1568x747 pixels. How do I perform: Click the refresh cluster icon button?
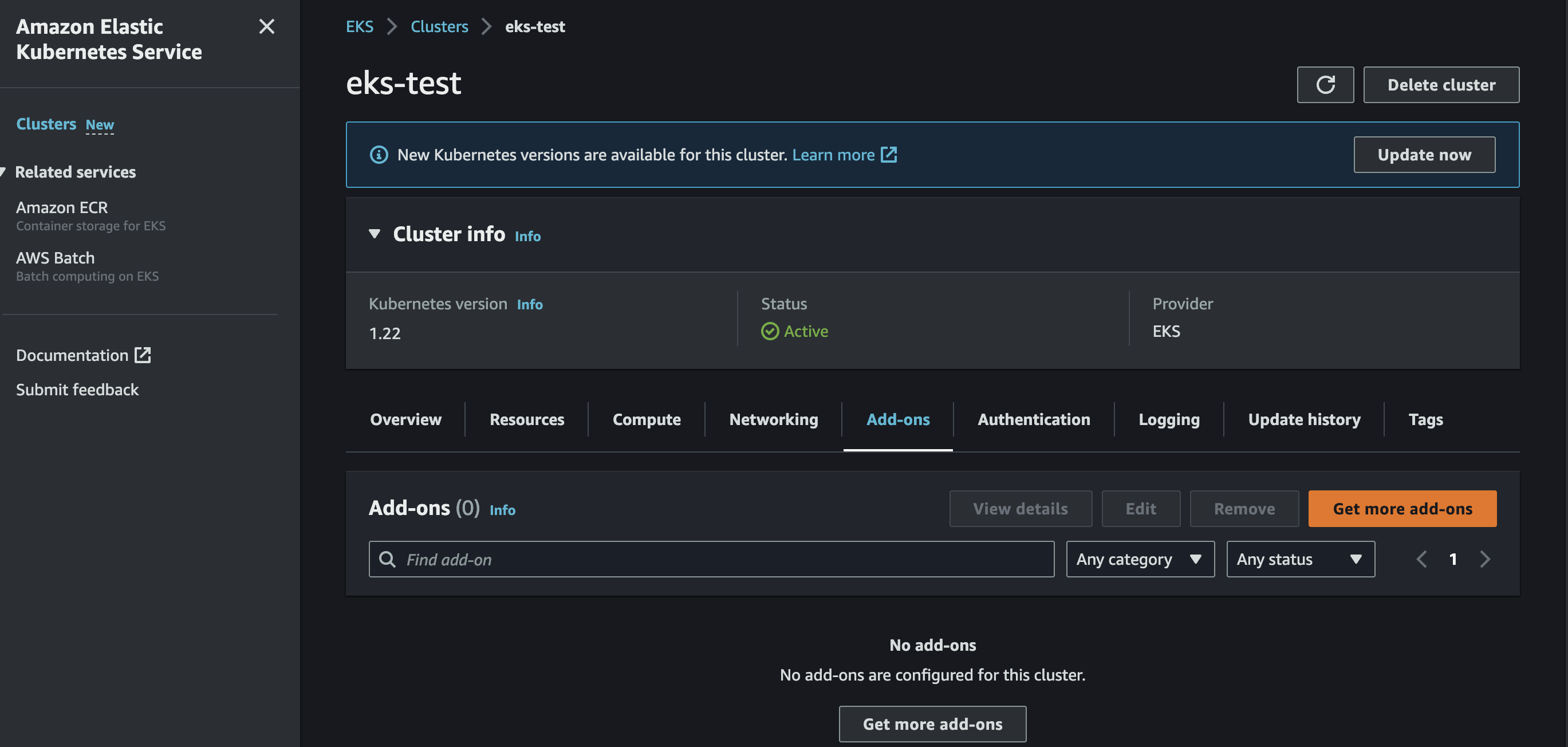point(1325,85)
